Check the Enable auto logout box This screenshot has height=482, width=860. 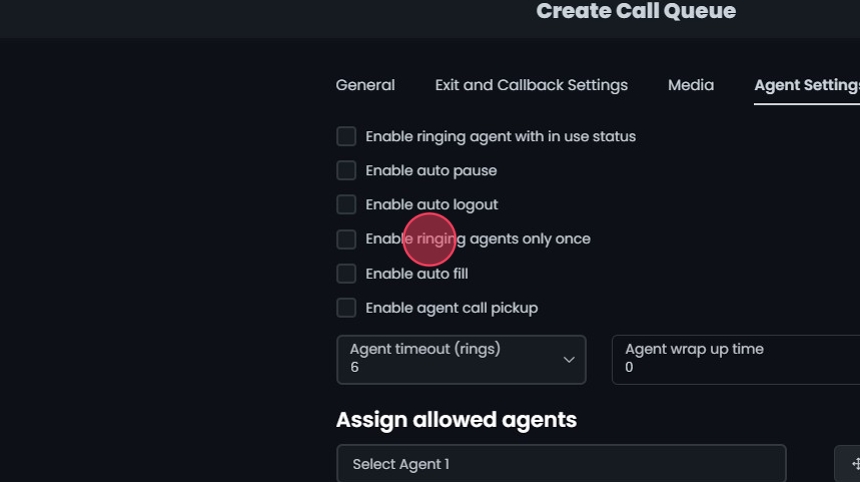(x=346, y=205)
